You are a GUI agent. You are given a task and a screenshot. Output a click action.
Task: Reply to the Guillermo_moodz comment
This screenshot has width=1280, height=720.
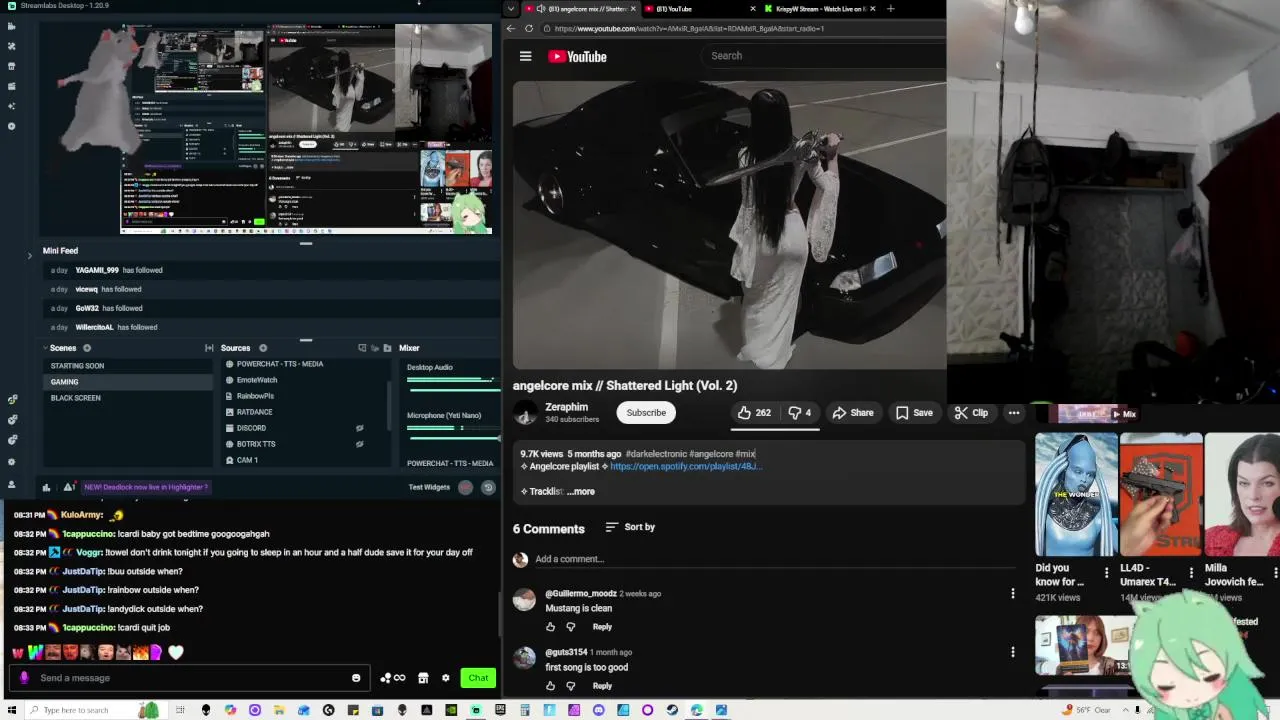[x=602, y=627]
